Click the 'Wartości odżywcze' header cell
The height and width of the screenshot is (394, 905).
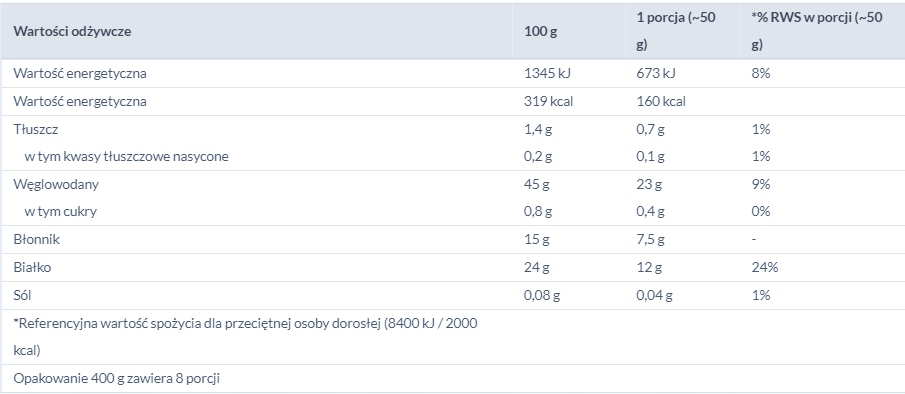pyautogui.click(x=72, y=32)
